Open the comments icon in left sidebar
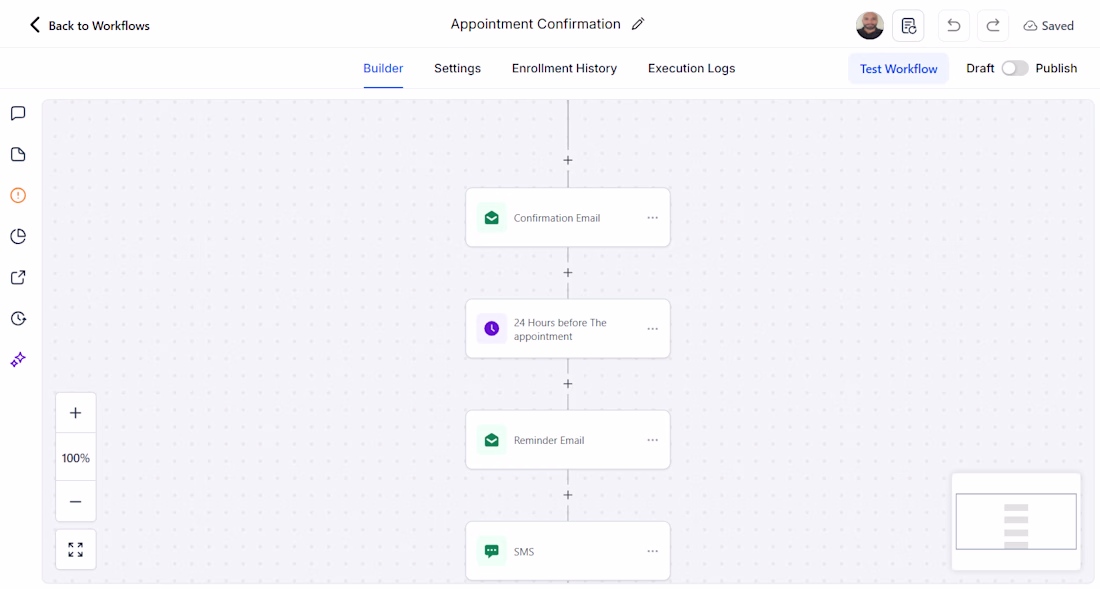 18,113
